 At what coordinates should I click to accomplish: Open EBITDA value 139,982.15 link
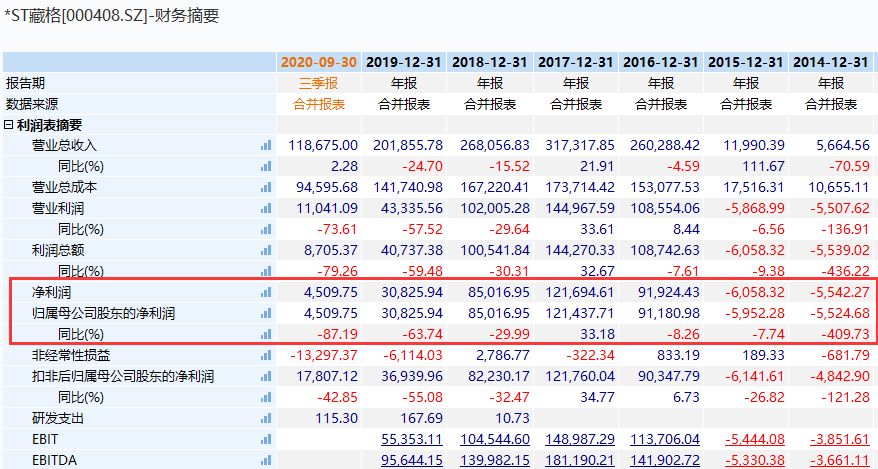(495, 460)
